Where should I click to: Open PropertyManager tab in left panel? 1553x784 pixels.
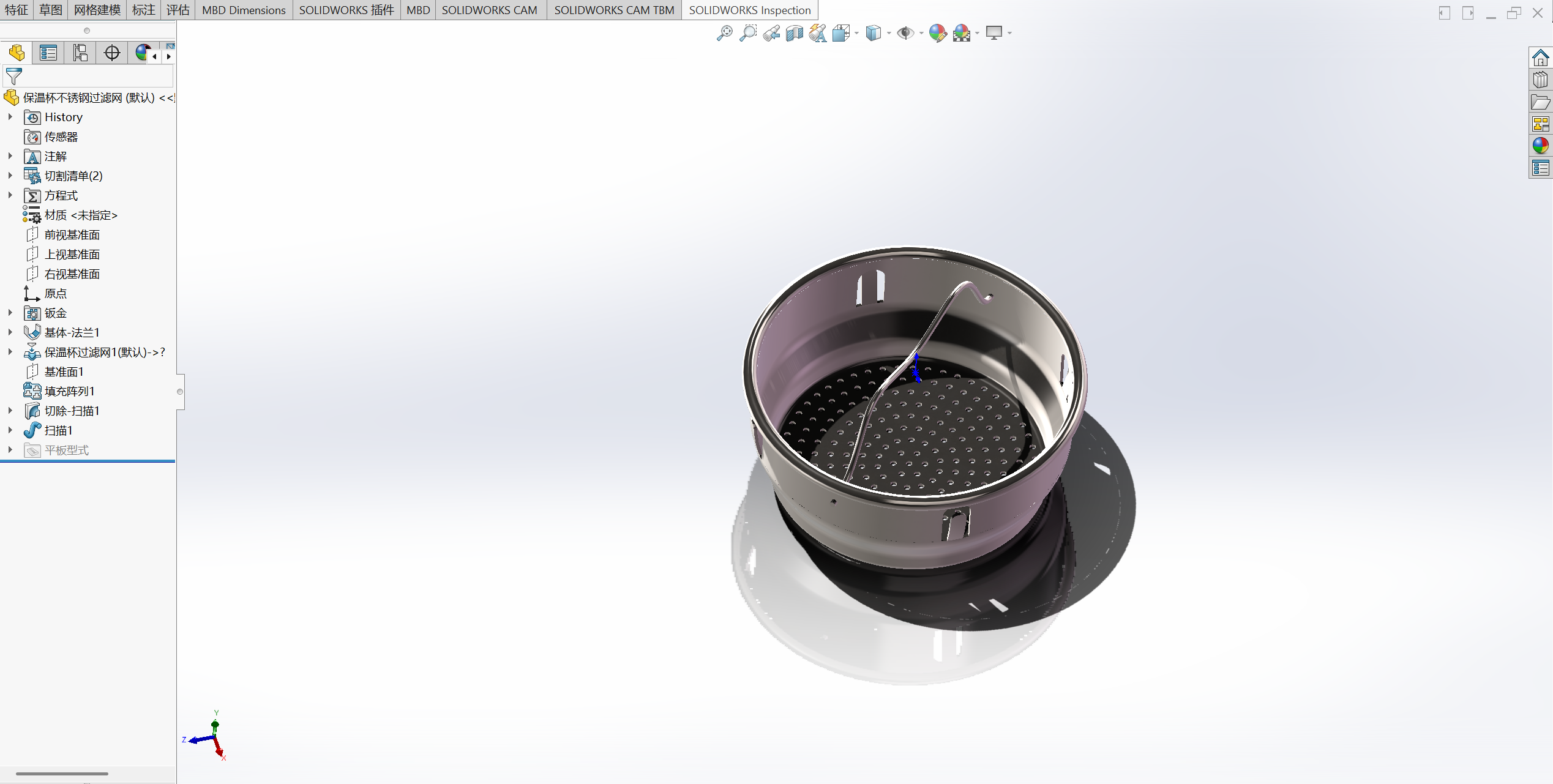(48, 53)
